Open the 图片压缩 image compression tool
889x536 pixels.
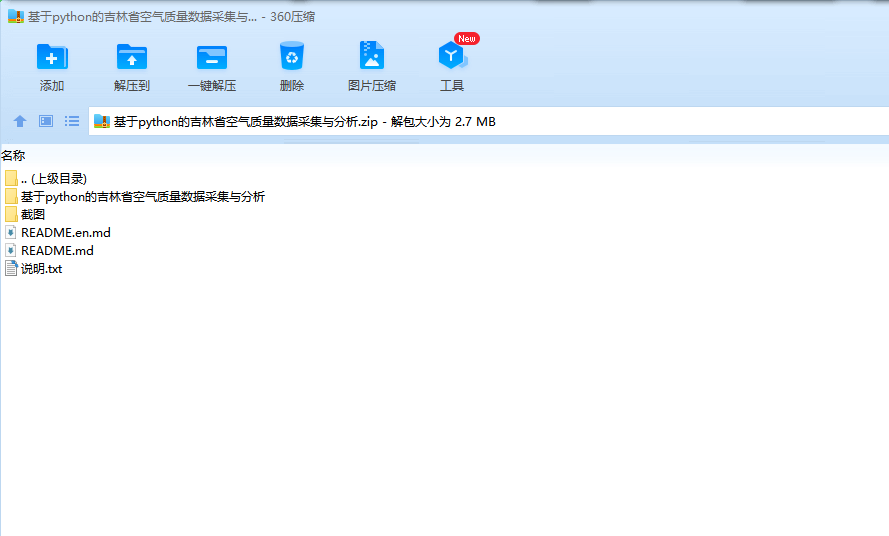[x=371, y=67]
